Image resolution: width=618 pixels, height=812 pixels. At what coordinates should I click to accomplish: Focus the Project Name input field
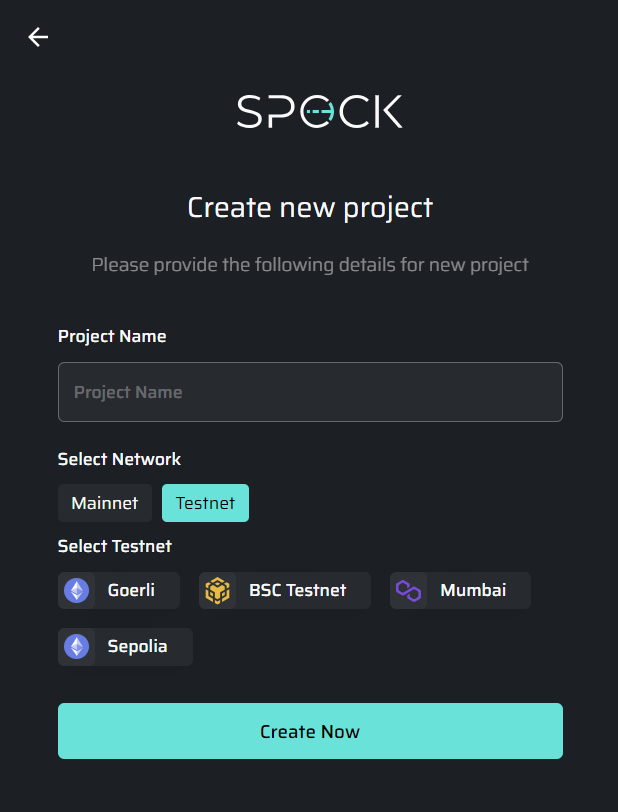(310, 392)
